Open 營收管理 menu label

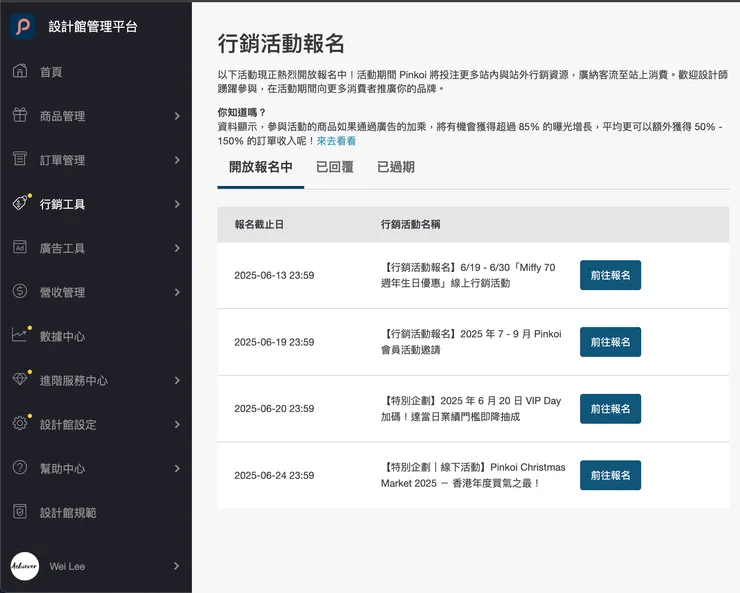pos(62,292)
